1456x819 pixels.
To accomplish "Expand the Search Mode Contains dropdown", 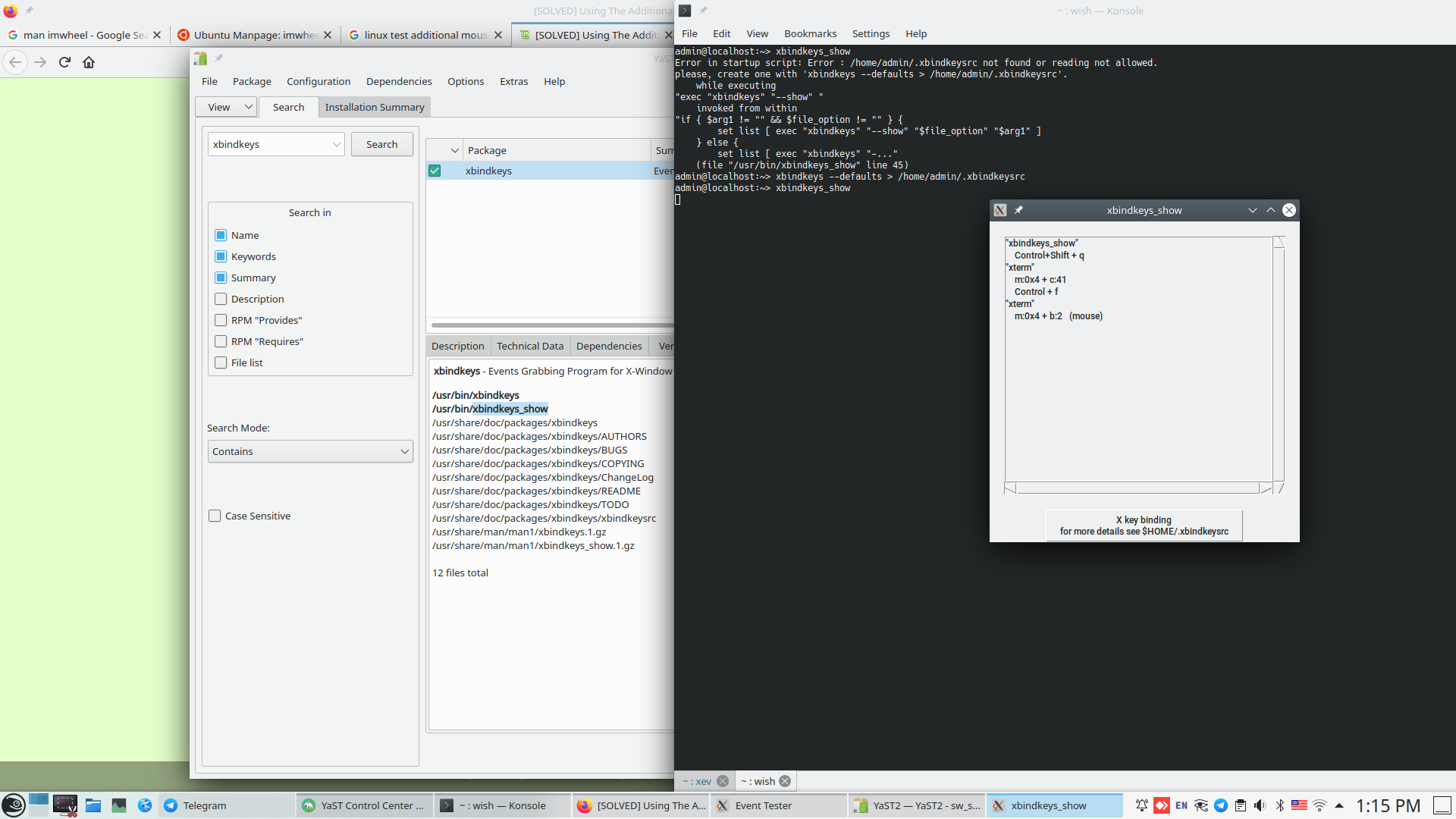I will pos(310,451).
